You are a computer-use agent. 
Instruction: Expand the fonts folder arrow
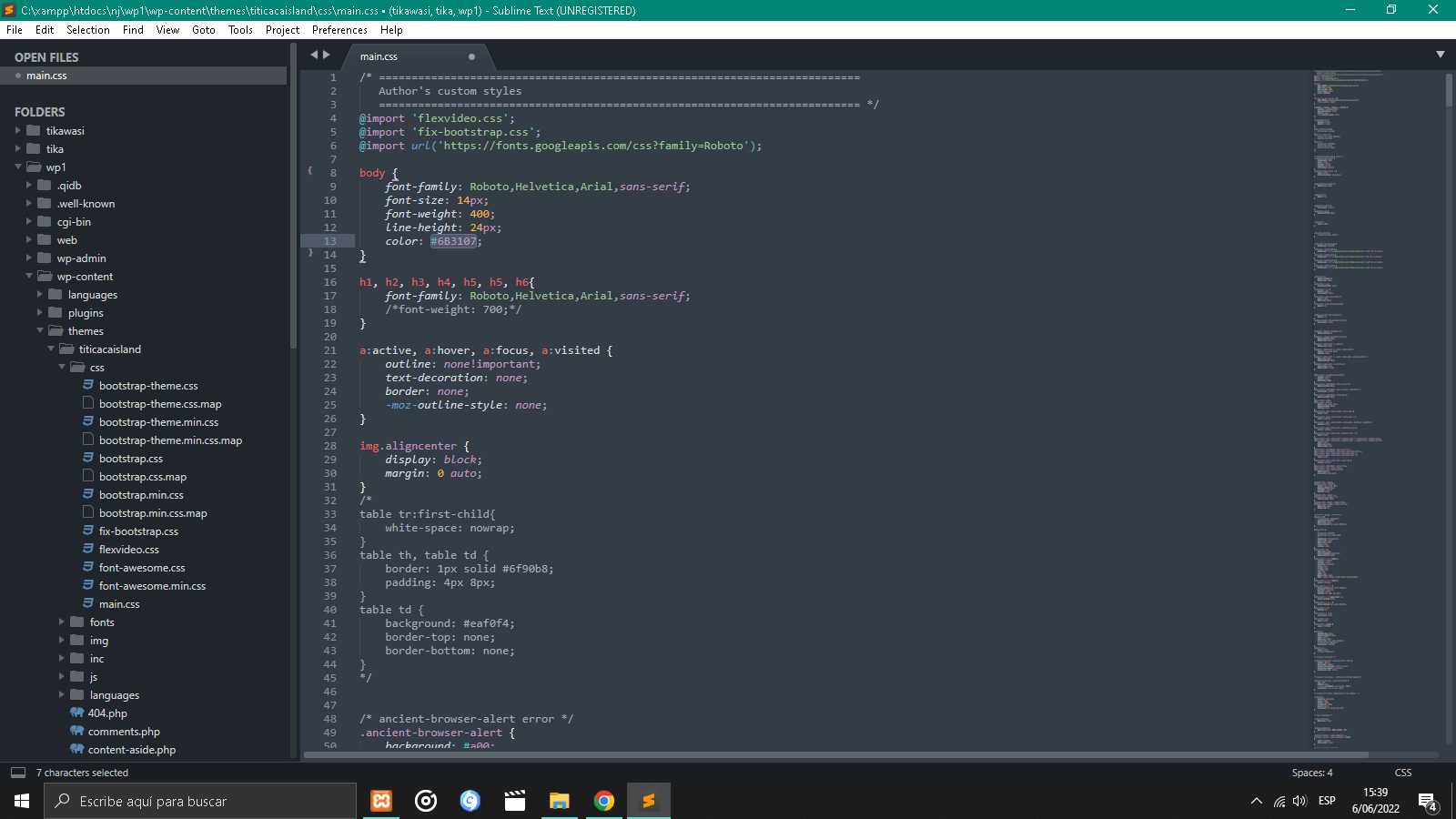[62, 622]
